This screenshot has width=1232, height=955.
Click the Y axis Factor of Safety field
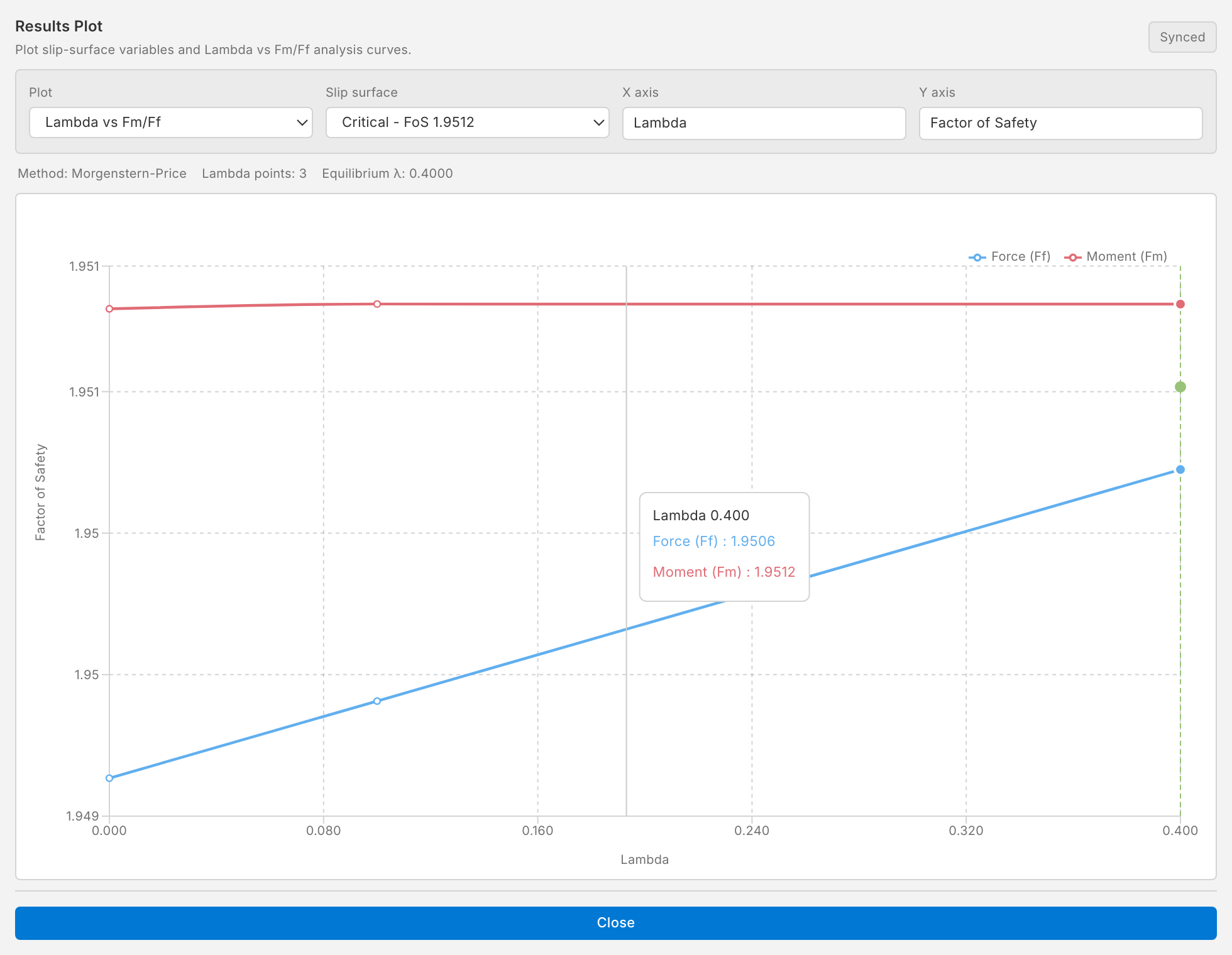coord(1061,123)
